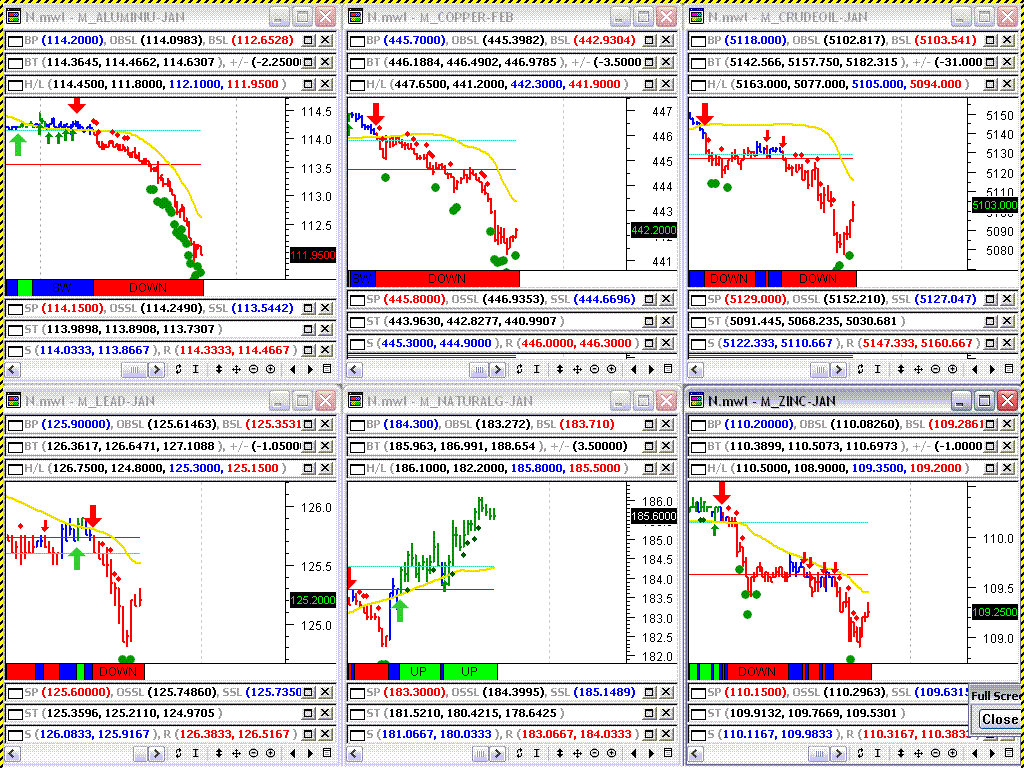Image resolution: width=1024 pixels, height=768 pixels.
Task: Click previous left-arrow icon in Aluminium chart toolbar
Action: tap(292, 369)
